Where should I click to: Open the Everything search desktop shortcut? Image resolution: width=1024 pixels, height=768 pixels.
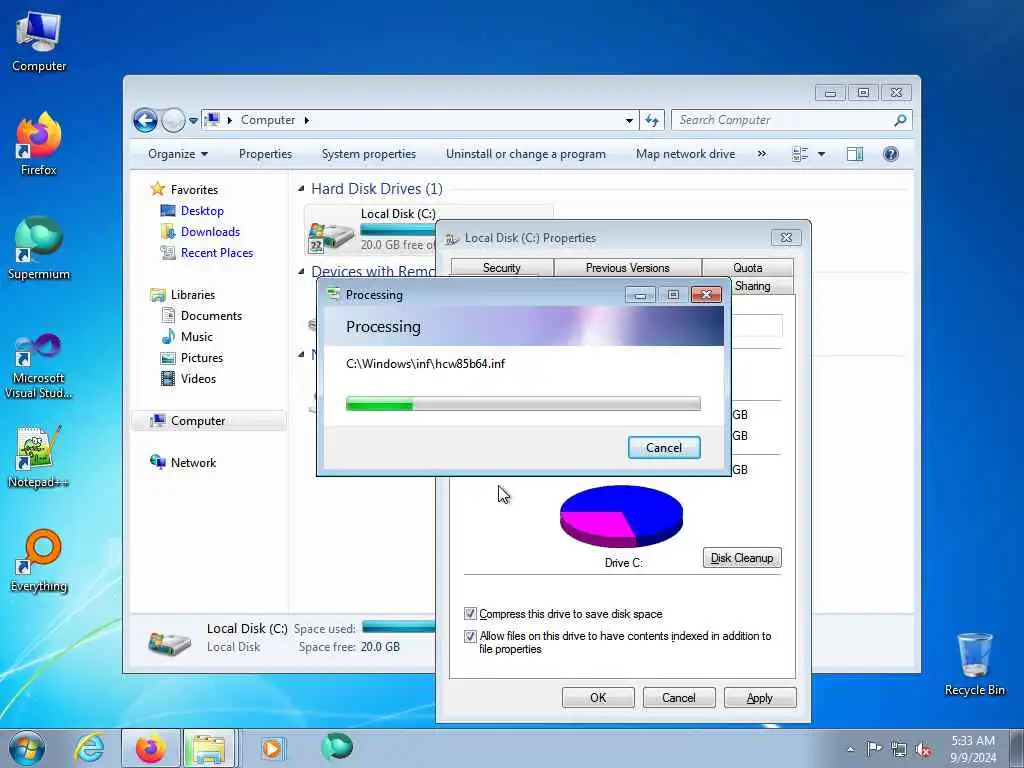39,560
